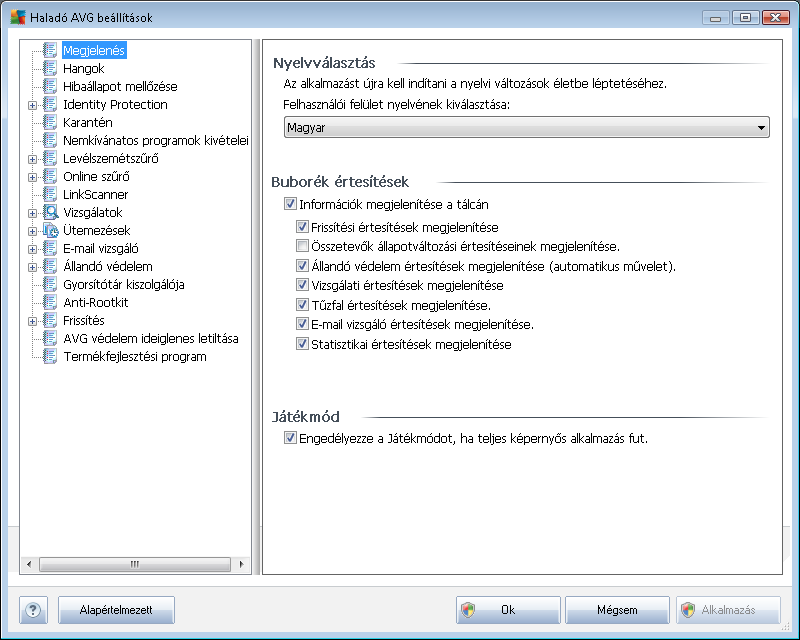The image size is (800, 640).
Task: Enable Összetevők állapotváltozási értesítéseinek megjelenítése
Action: click(302, 246)
